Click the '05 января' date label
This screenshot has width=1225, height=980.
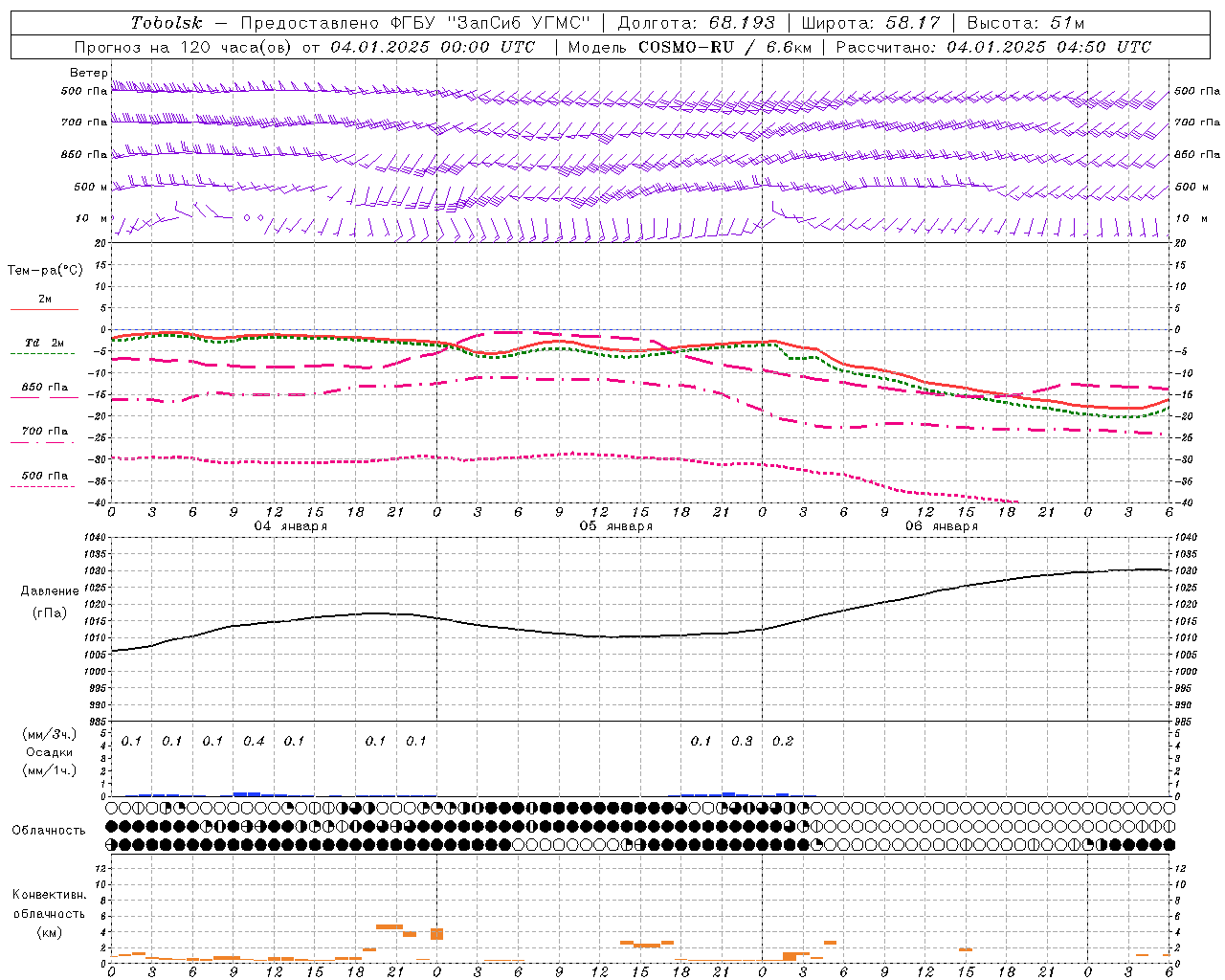(616, 526)
